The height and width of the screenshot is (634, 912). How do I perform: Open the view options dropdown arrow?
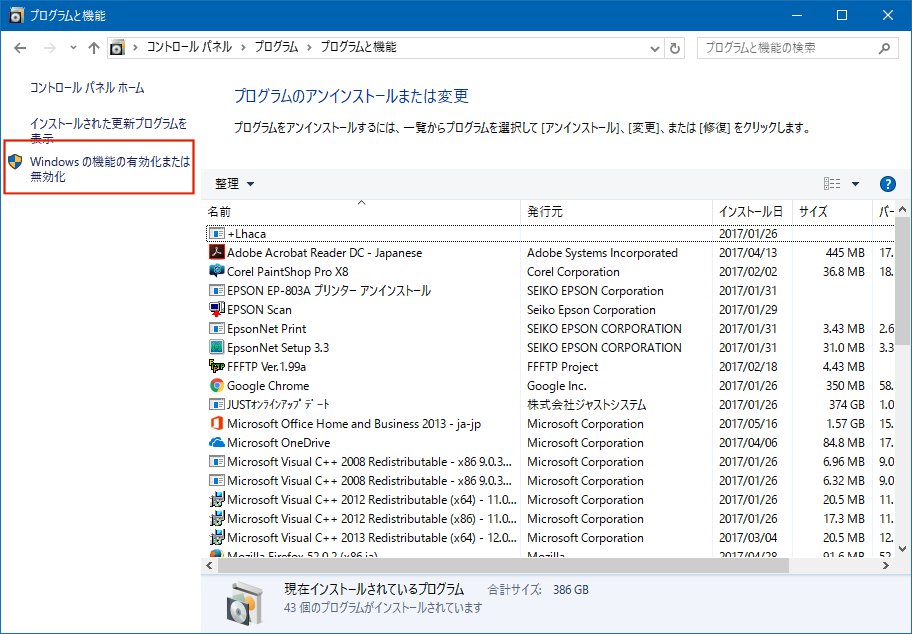coord(855,184)
